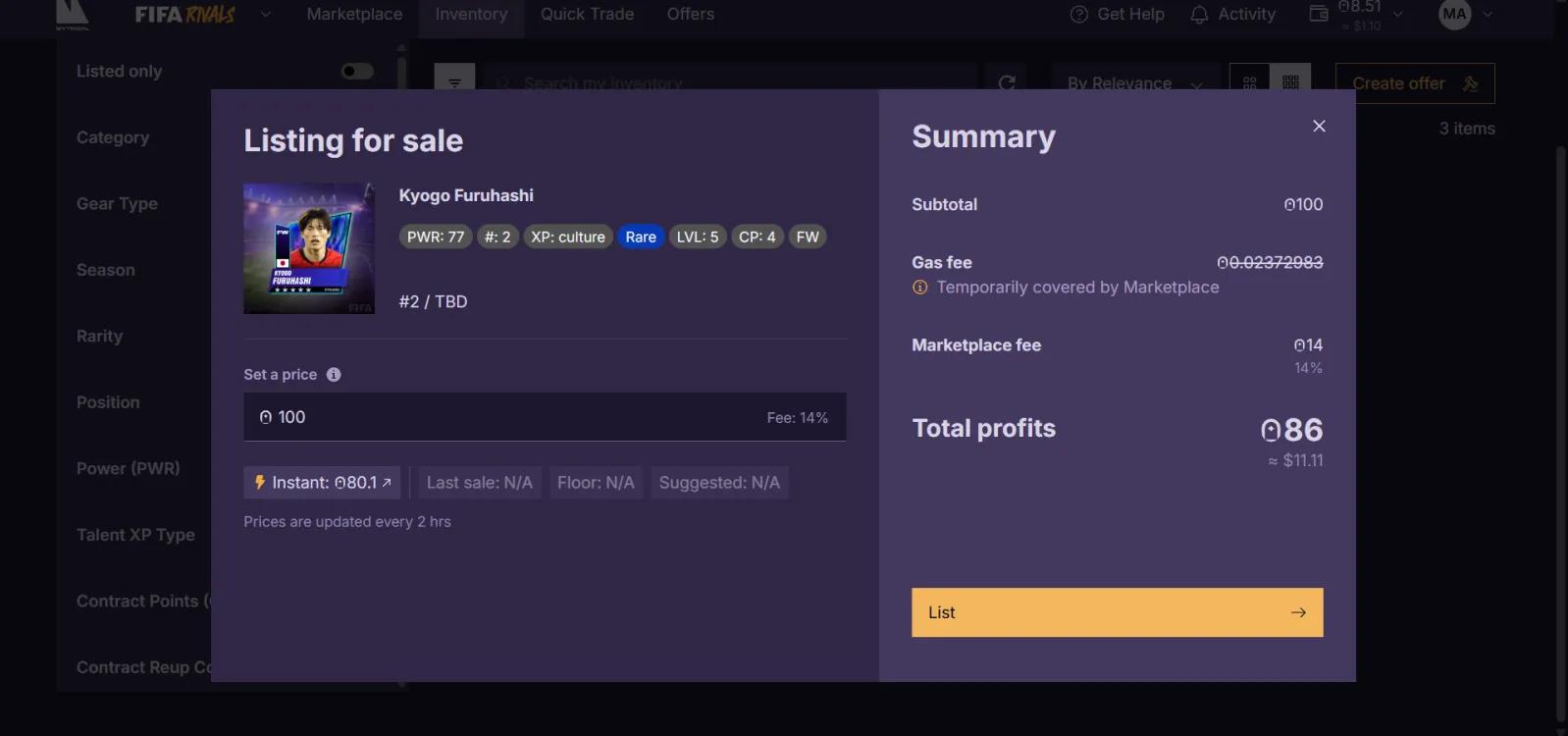Expand the FIFA Rivals game selector
The width and height of the screenshot is (1568, 736).
(x=266, y=15)
